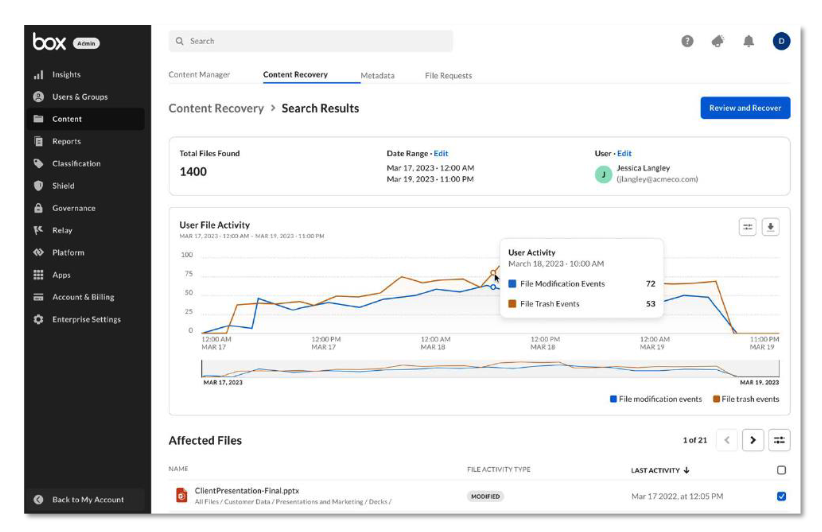The image size is (822, 532).
Task: Click the Search input field
Action: [310, 41]
